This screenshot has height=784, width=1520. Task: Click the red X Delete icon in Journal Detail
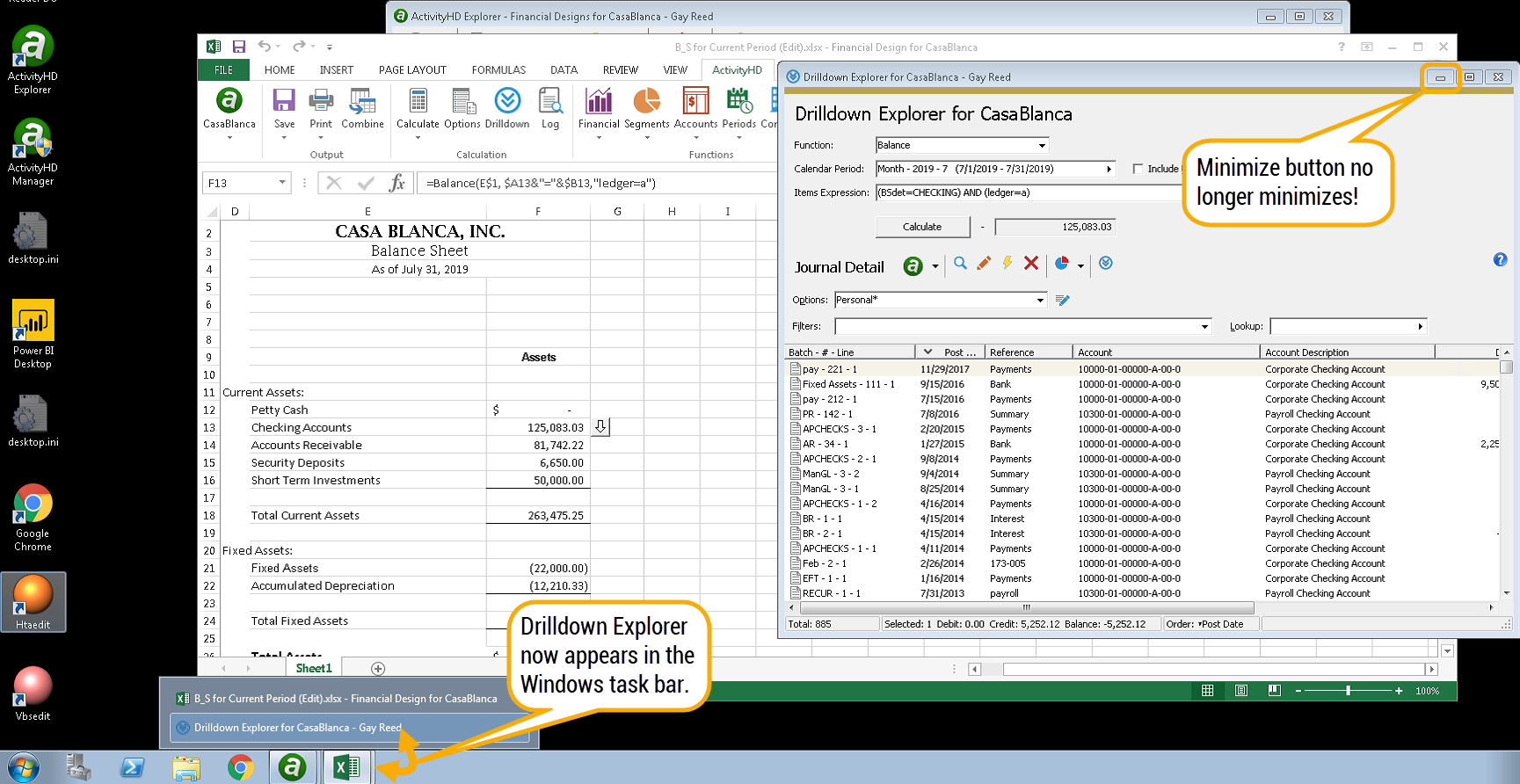pyautogui.click(x=1031, y=263)
